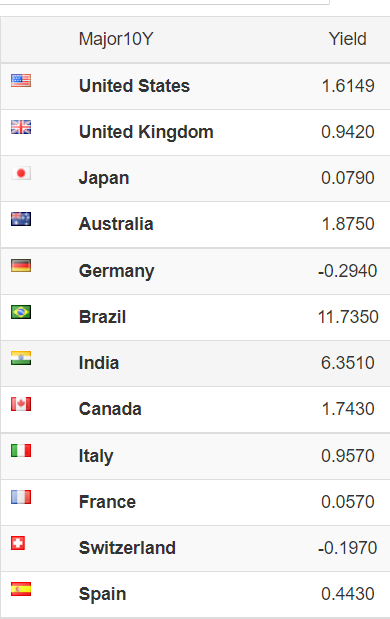Click the Brazil flag icon
Screen dimensions: 390x619
(21, 312)
